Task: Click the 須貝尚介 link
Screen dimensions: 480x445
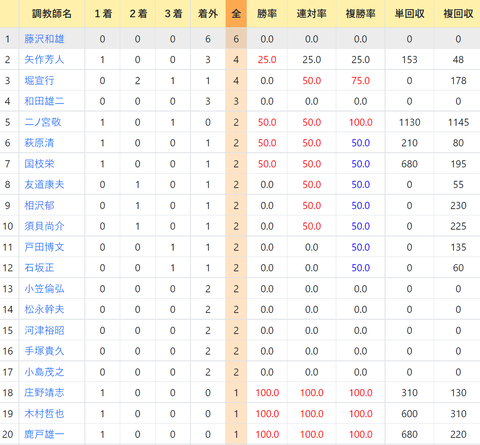Action: (x=44, y=226)
